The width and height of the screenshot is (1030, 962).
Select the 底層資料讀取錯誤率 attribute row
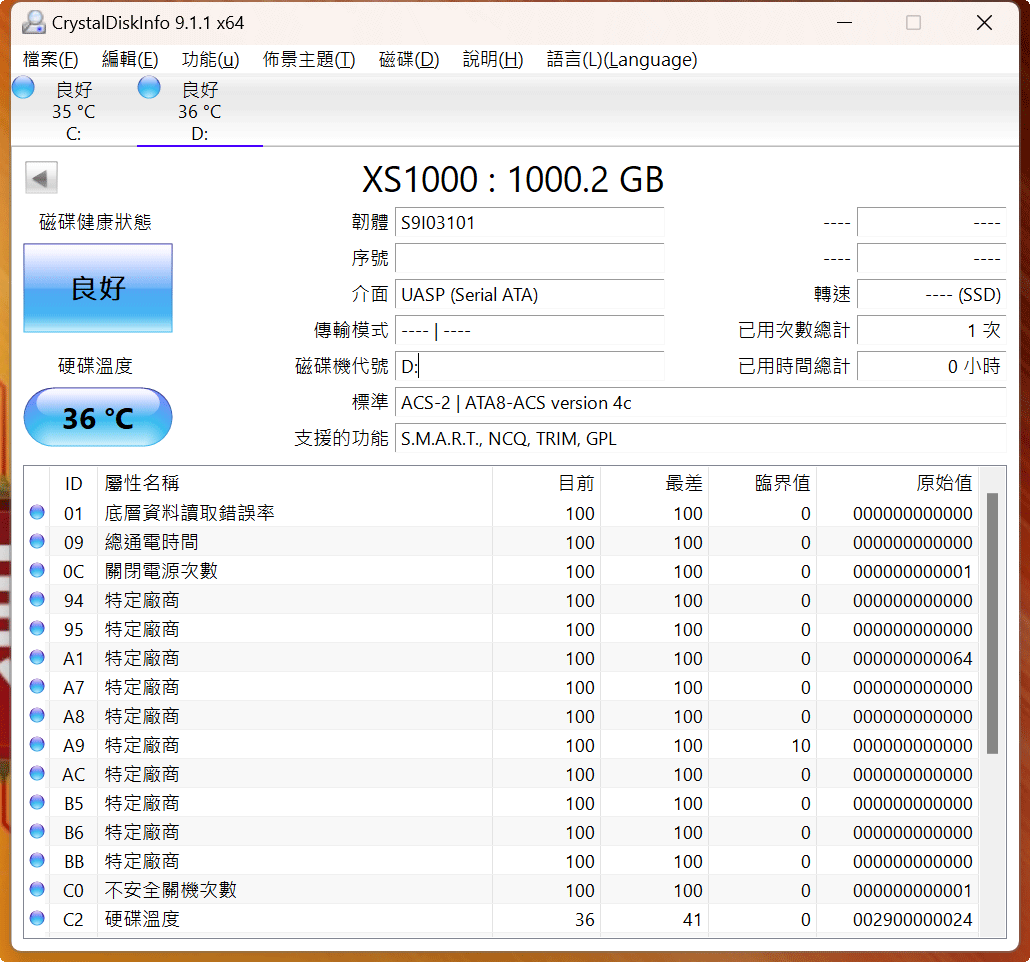[501, 513]
